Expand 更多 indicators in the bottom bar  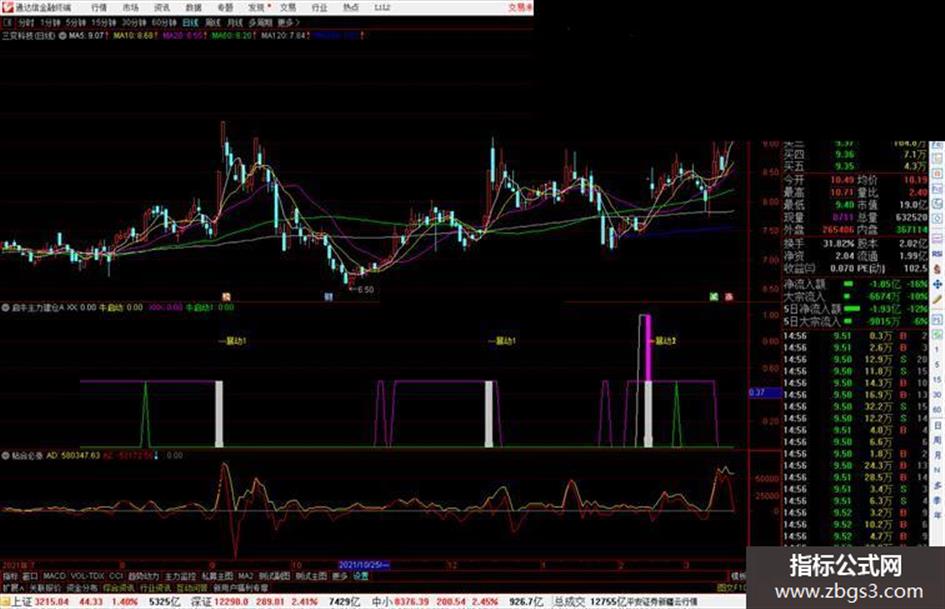click(x=339, y=576)
